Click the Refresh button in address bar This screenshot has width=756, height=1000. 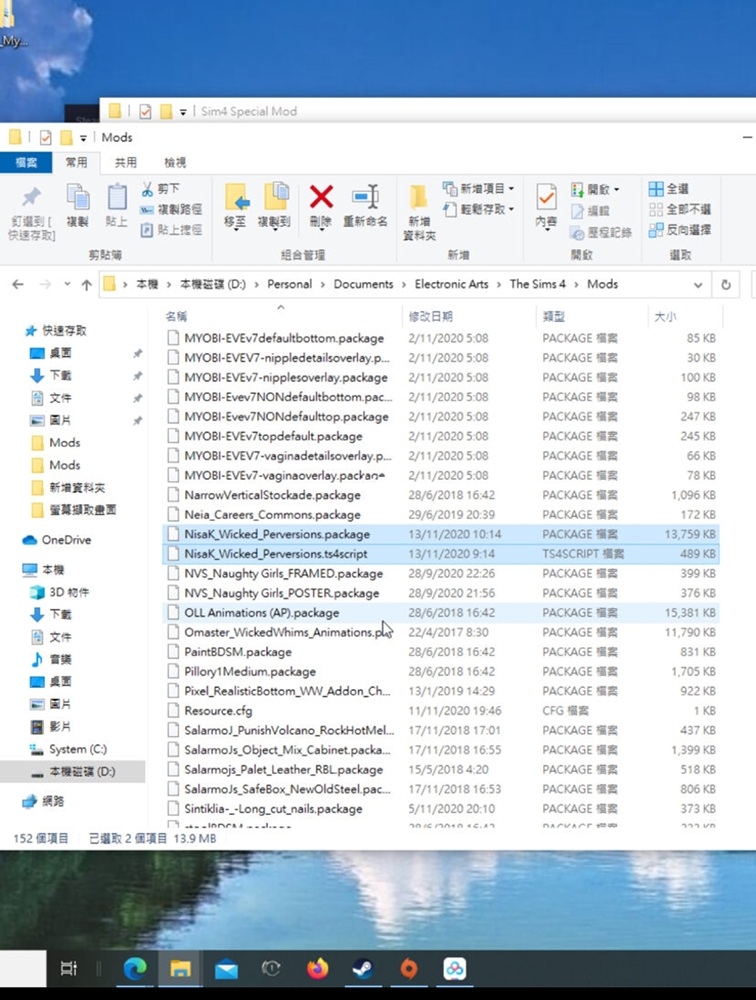[x=726, y=284]
